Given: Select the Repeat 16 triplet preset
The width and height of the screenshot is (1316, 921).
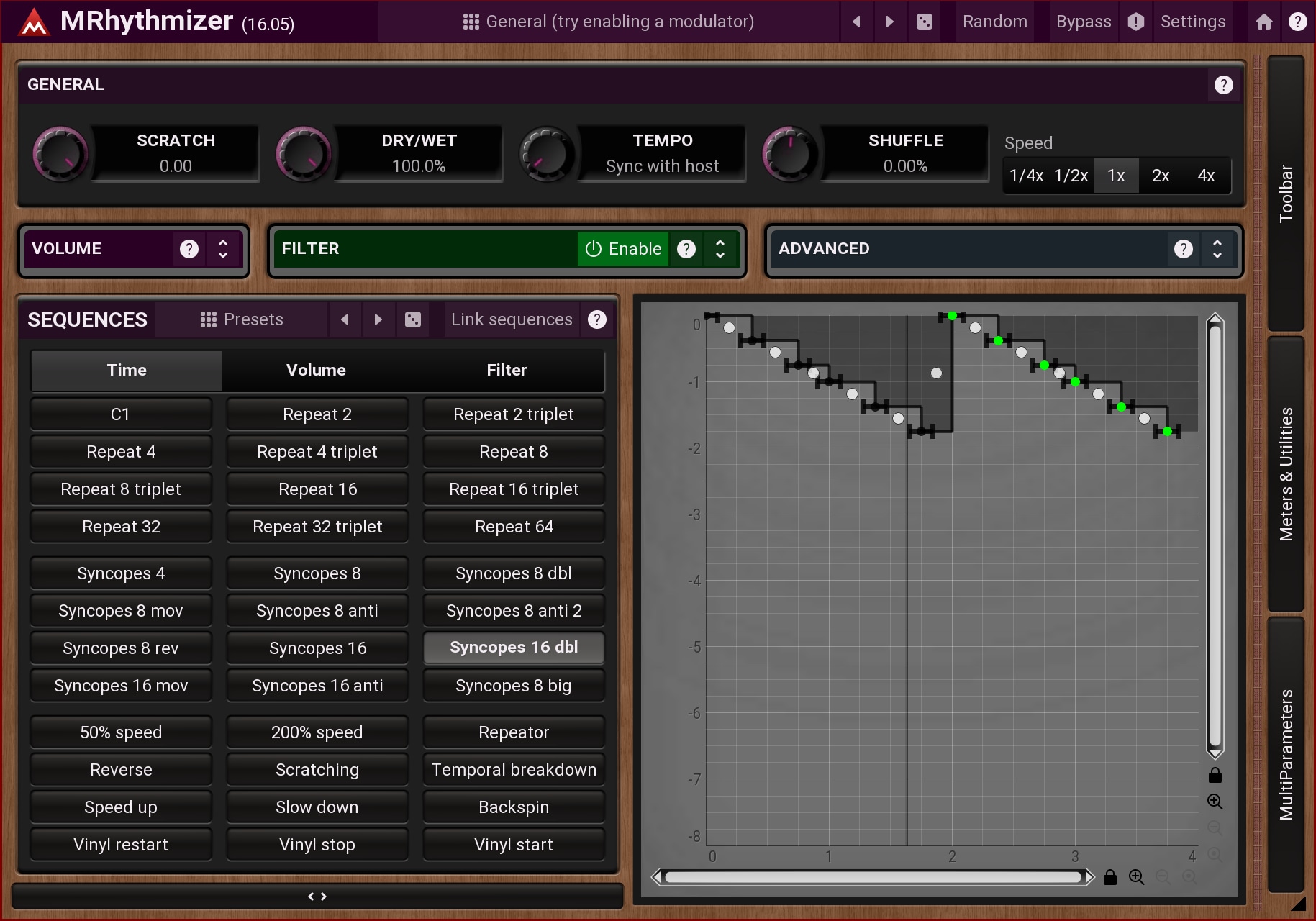Looking at the screenshot, I should 514,489.
